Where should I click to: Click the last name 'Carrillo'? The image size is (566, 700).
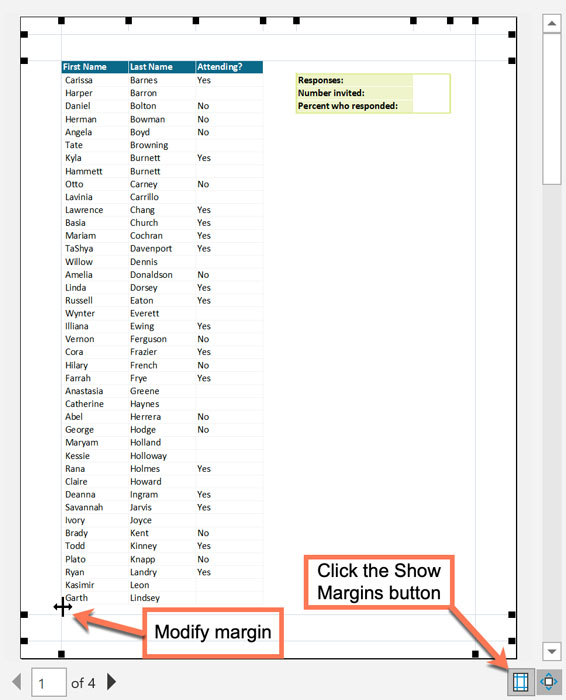point(144,197)
